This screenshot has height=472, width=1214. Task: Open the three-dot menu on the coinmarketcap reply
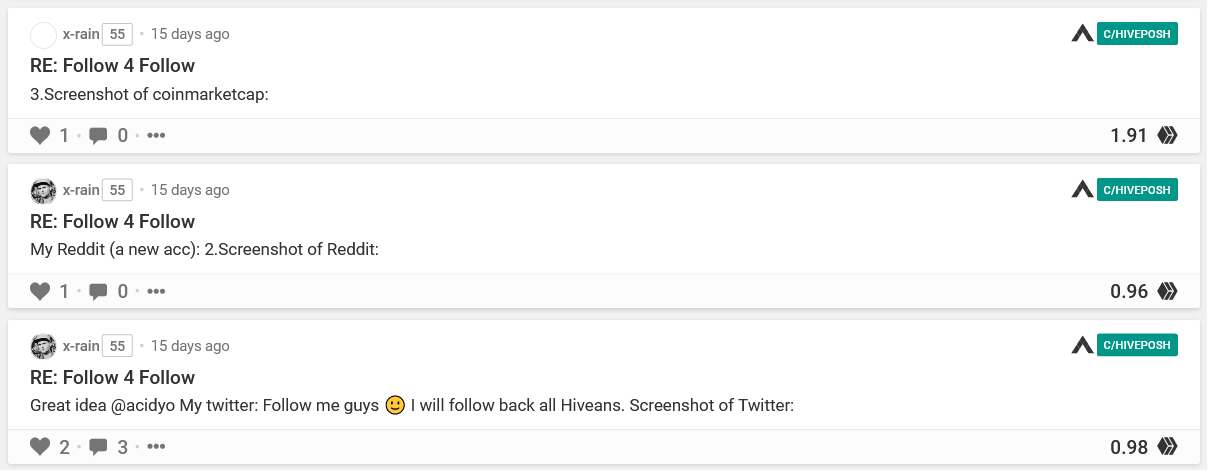point(156,135)
